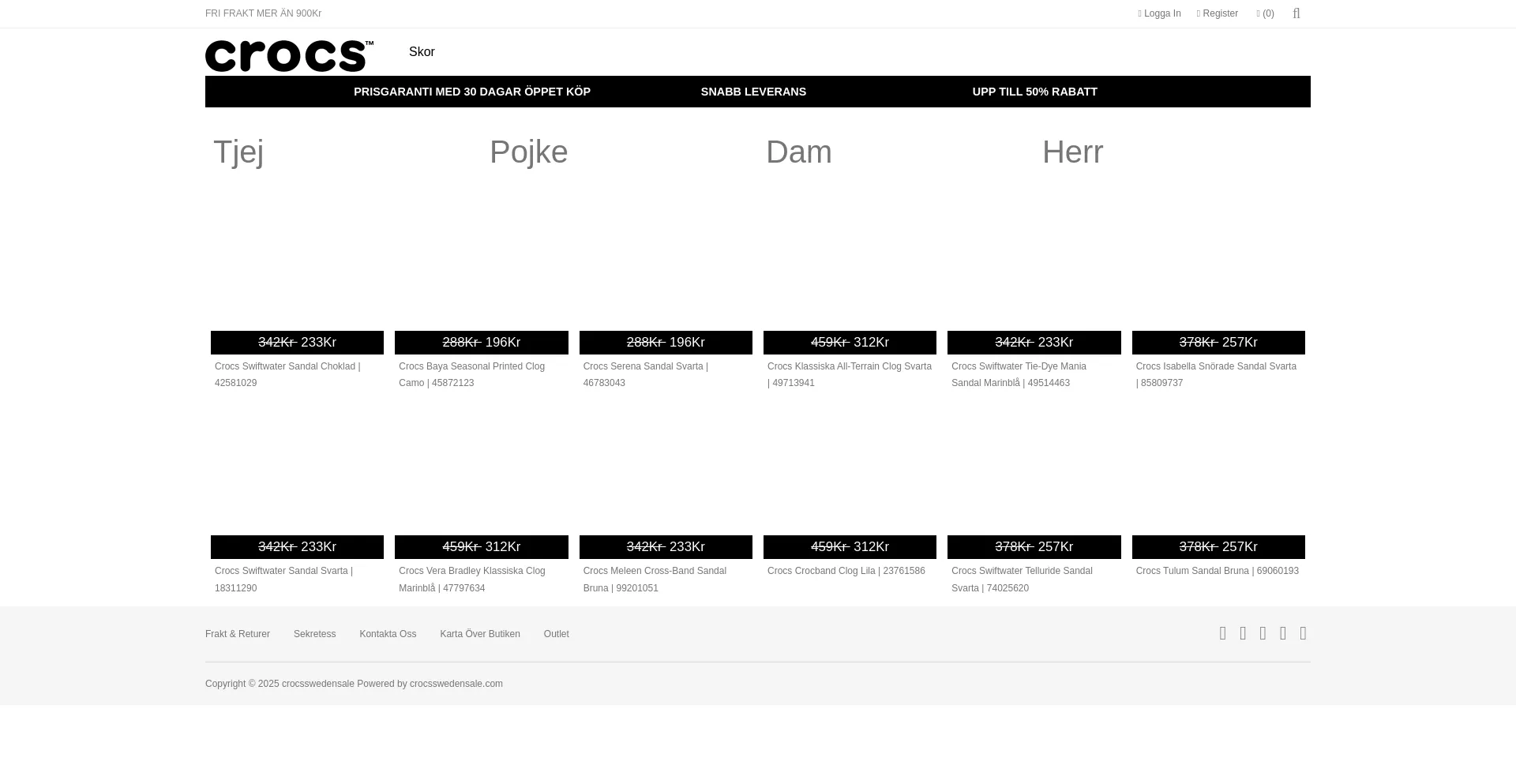Screen dimensions: 1516x784
Task: Open the Frakt & Returer footer link
Action: tap(238, 634)
